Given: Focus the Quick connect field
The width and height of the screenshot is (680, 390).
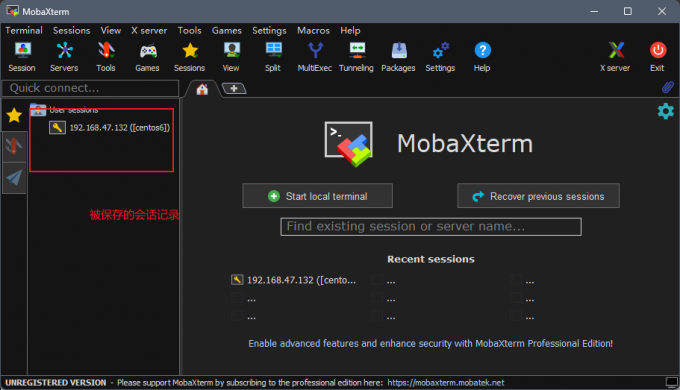Looking at the screenshot, I should [91, 88].
